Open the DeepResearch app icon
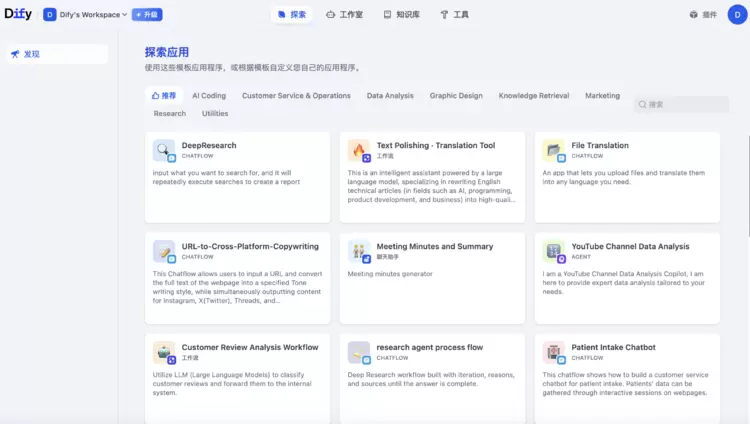750x424 pixels. click(x=164, y=150)
